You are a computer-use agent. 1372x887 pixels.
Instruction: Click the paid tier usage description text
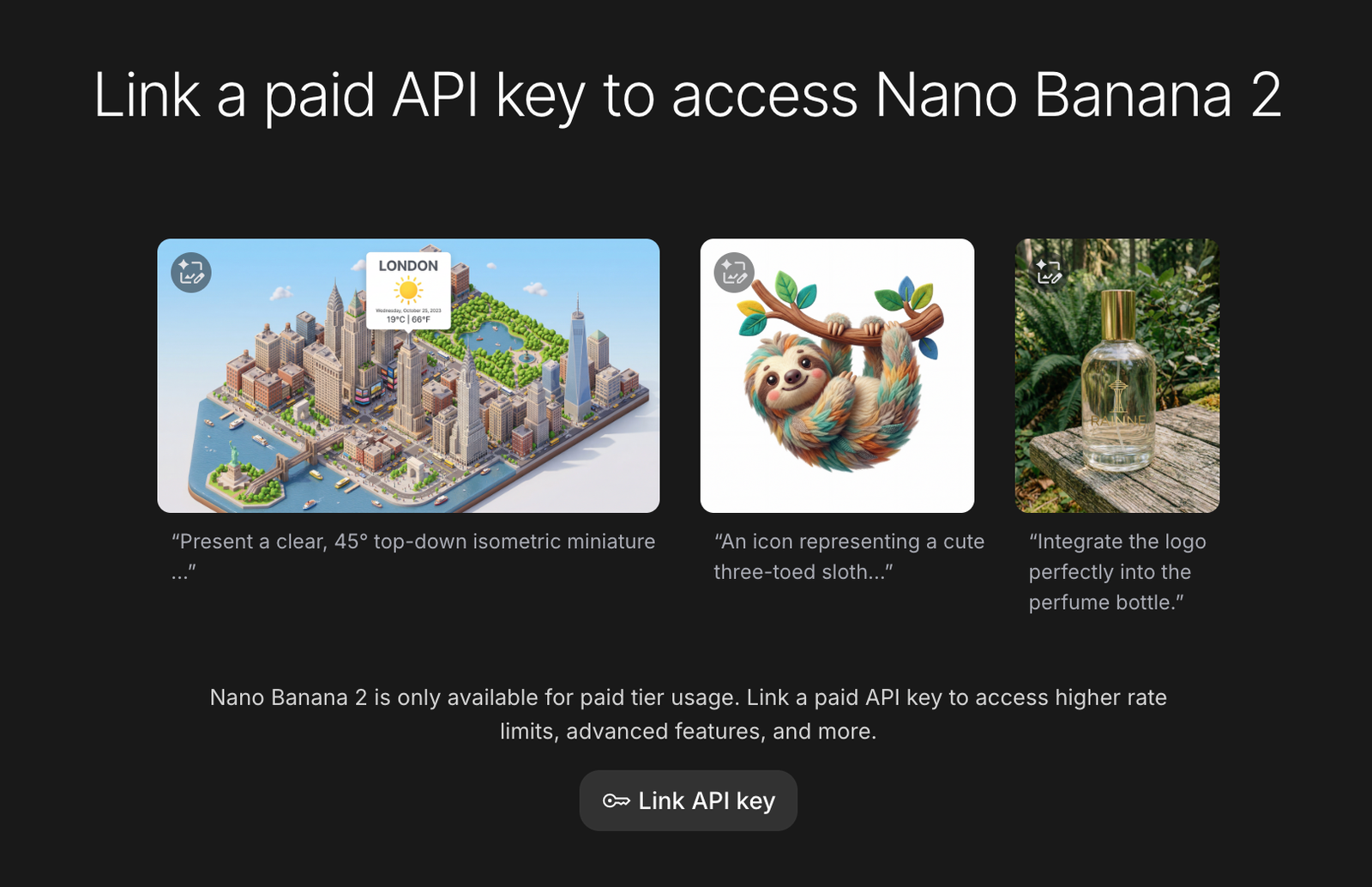click(x=688, y=714)
